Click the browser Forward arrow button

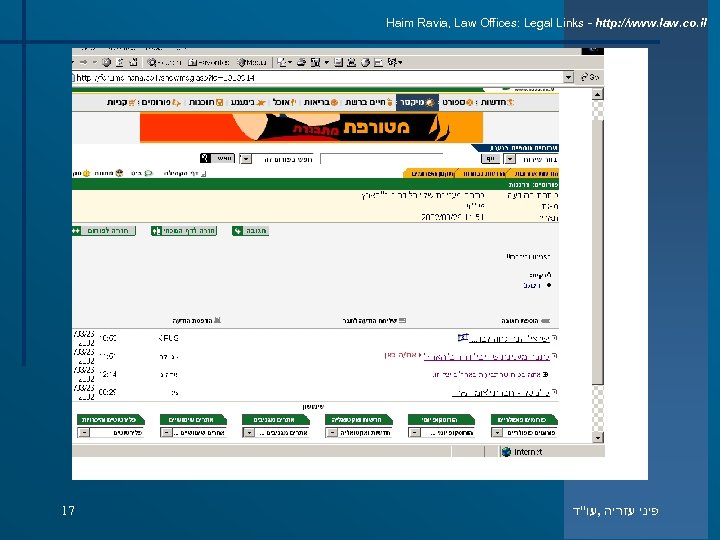coord(83,62)
